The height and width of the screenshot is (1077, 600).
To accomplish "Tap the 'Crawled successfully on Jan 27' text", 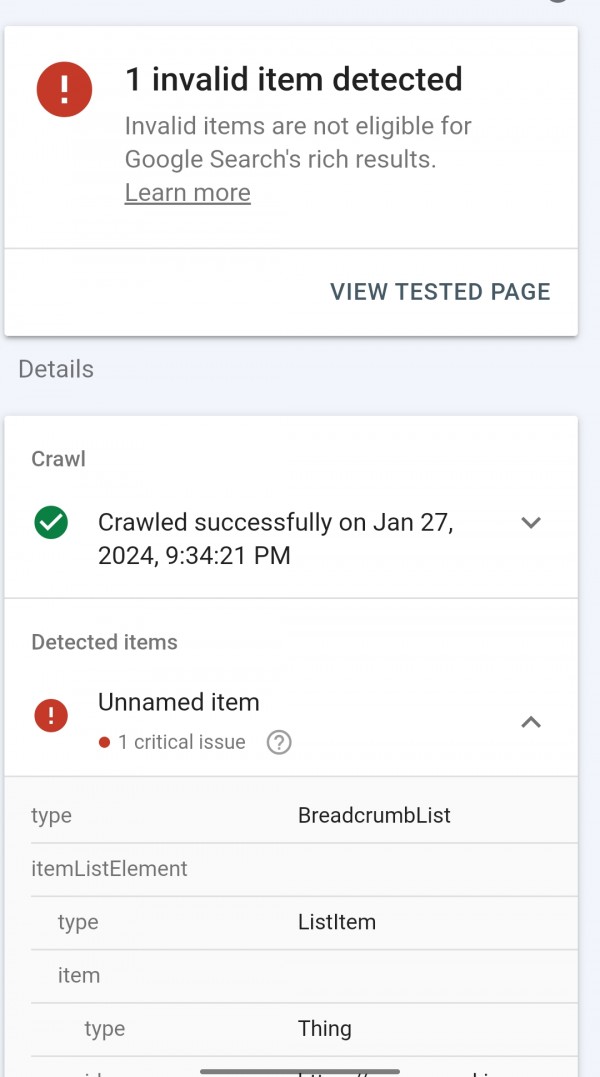I will [x=275, y=538].
